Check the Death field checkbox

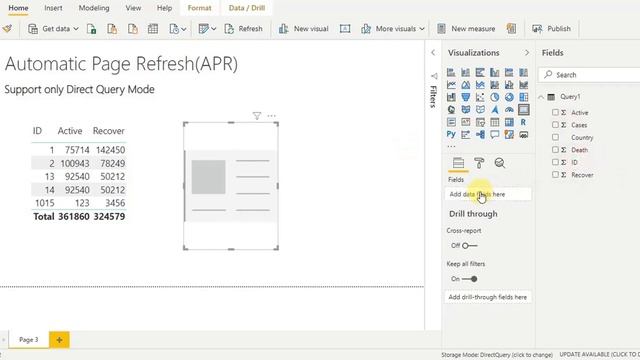555,150
